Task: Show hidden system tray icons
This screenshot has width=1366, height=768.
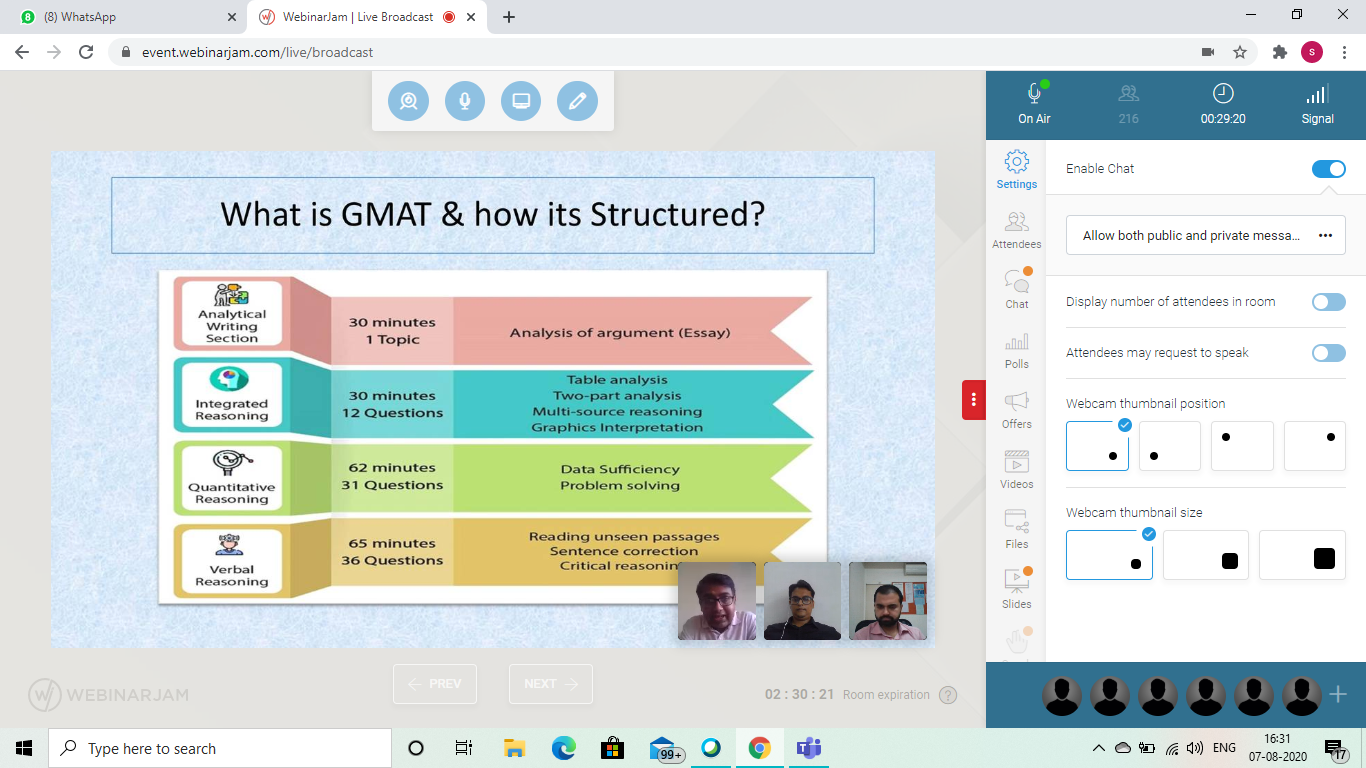Action: pyautogui.click(x=1098, y=748)
